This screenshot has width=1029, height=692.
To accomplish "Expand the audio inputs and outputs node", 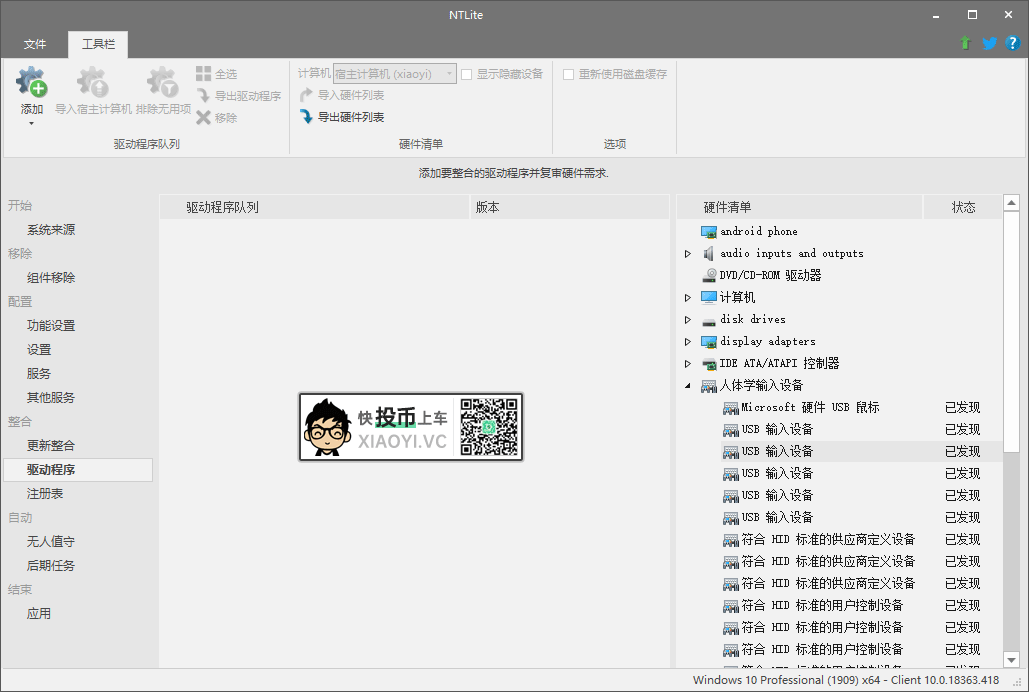I will 688,254.
